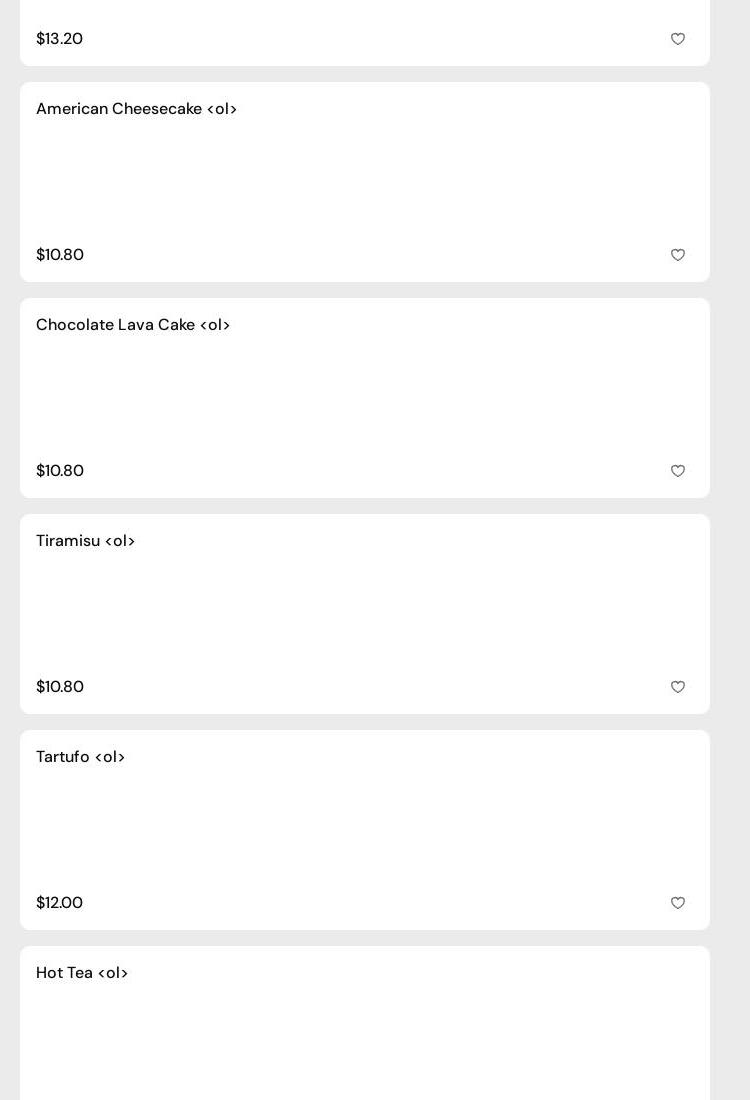Favorite the $13.20 item with heart icon

click(x=678, y=39)
